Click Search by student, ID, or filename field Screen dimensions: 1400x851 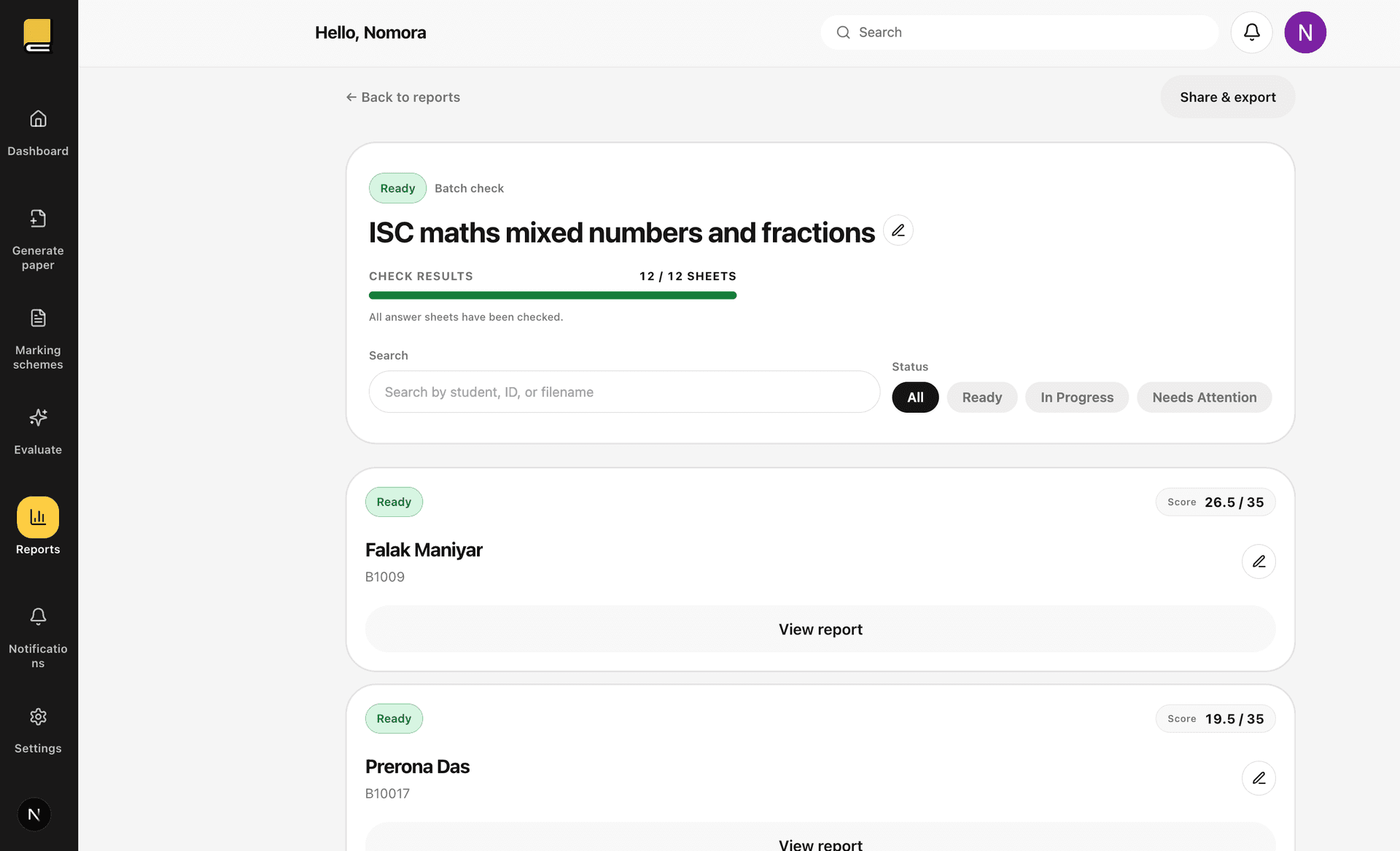[624, 392]
